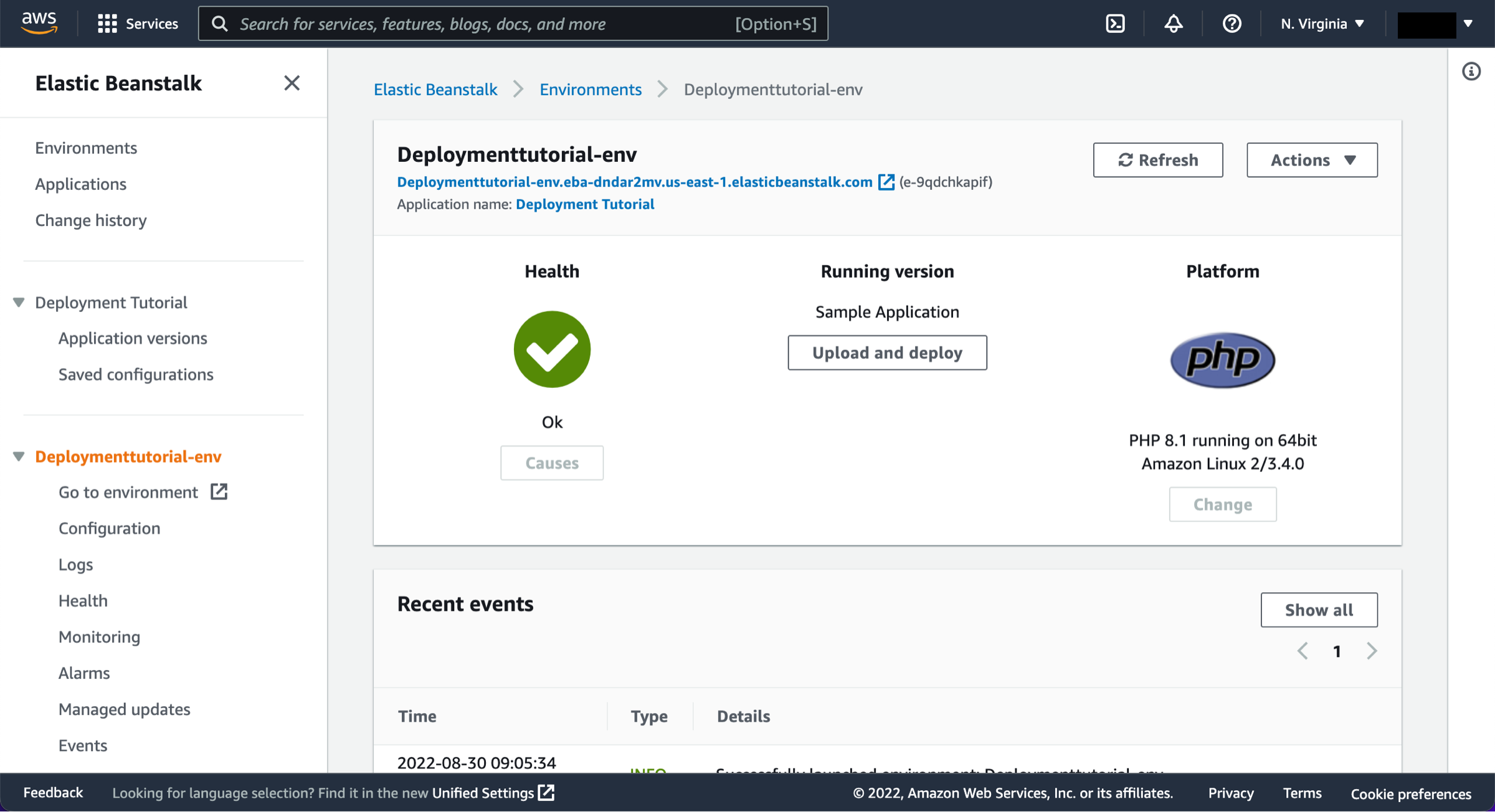Image resolution: width=1495 pixels, height=812 pixels.
Task: Click Upload and deploy
Action: pos(887,352)
